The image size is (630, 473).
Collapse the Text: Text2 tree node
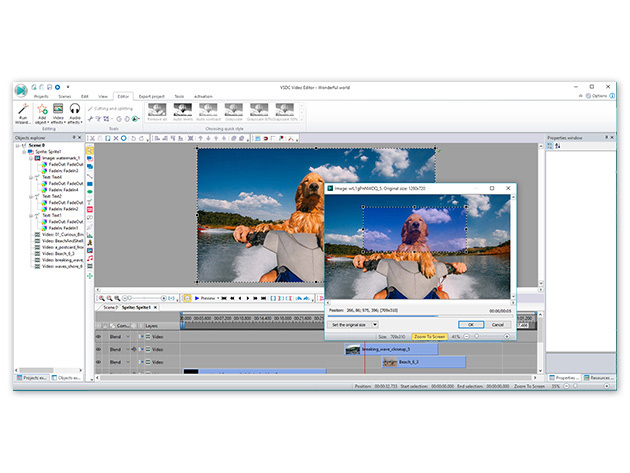[31, 197]
